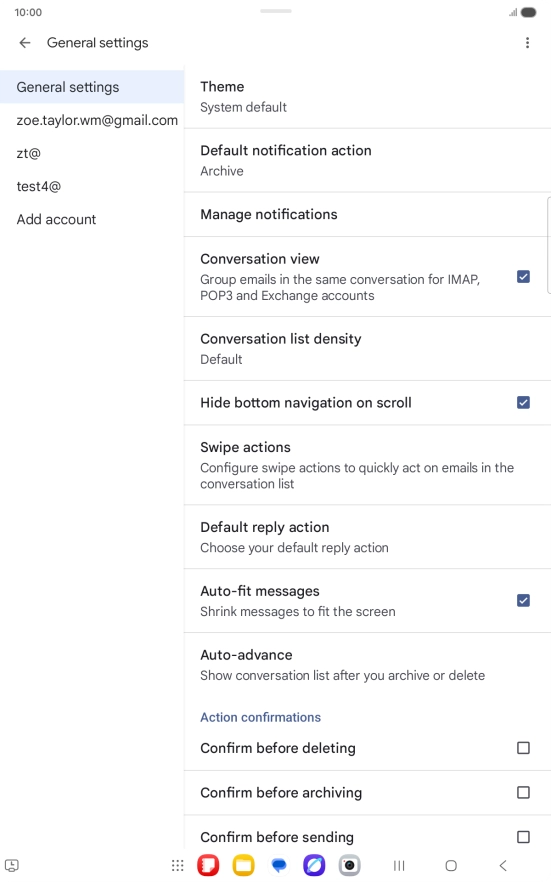Image resolution: width=551 pixels, height=882 pixels.
Task: Open the Camera app in taskbar
Action: (x=349, y=865)
